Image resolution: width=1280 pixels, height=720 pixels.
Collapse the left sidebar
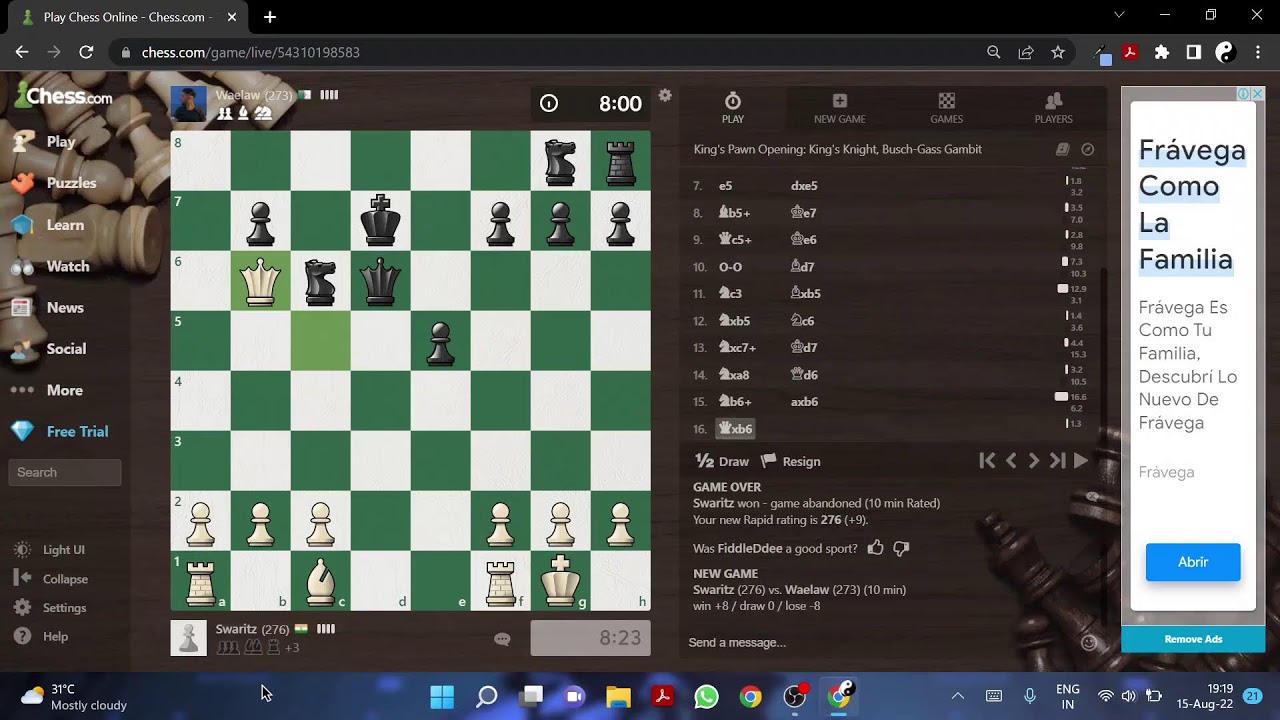[x=51, y=579]
